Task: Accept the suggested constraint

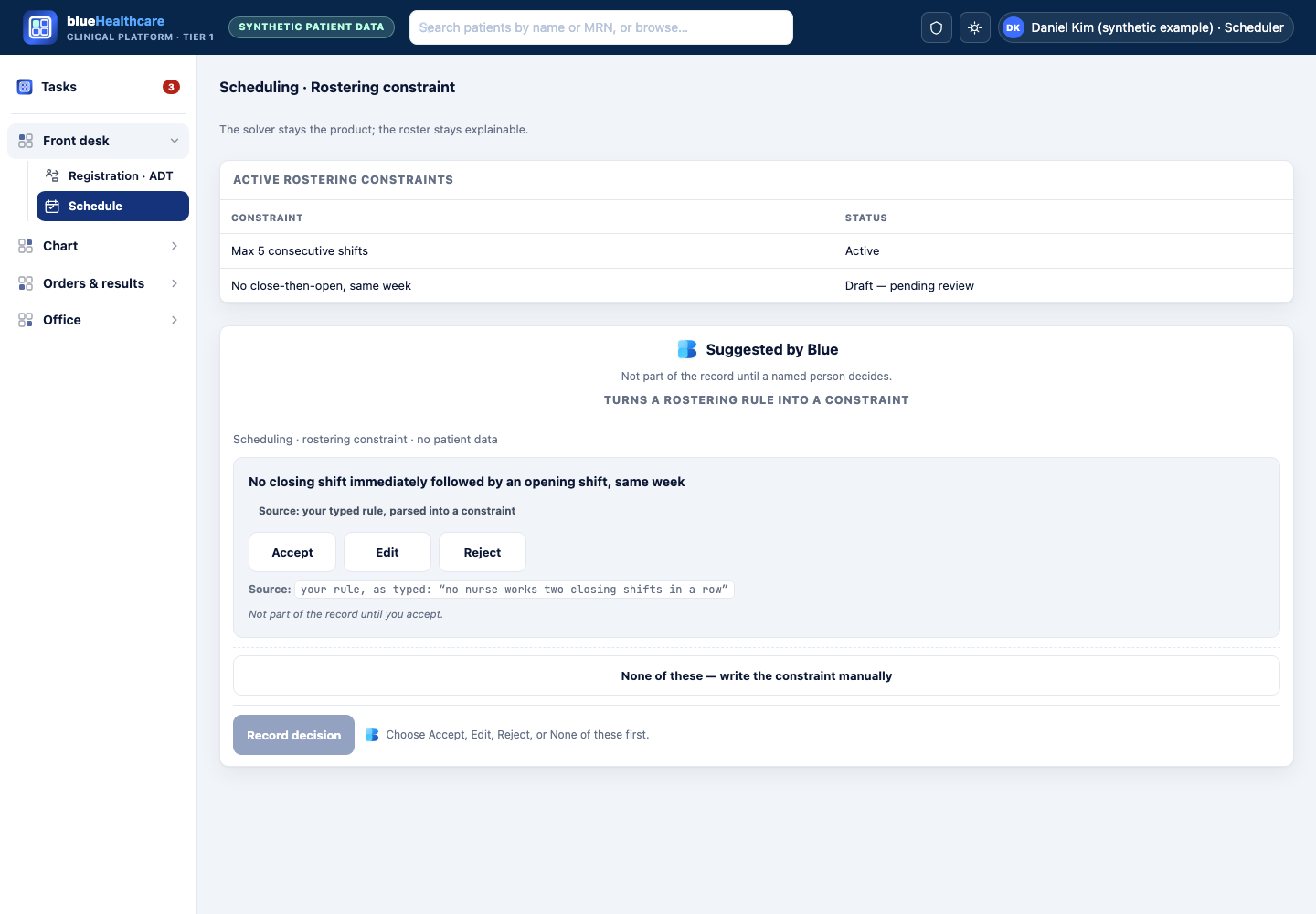Action: click(x=292, y=552)
